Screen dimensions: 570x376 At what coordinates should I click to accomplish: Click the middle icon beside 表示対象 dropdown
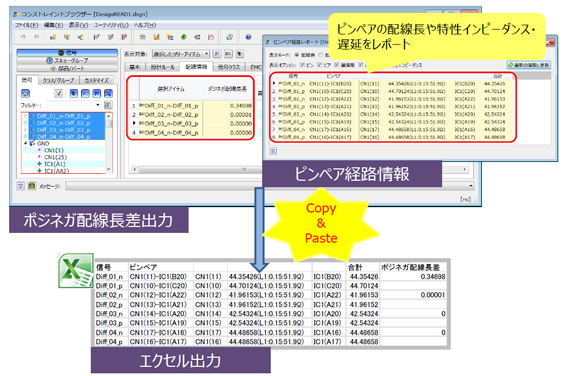[x=228, y=54]
